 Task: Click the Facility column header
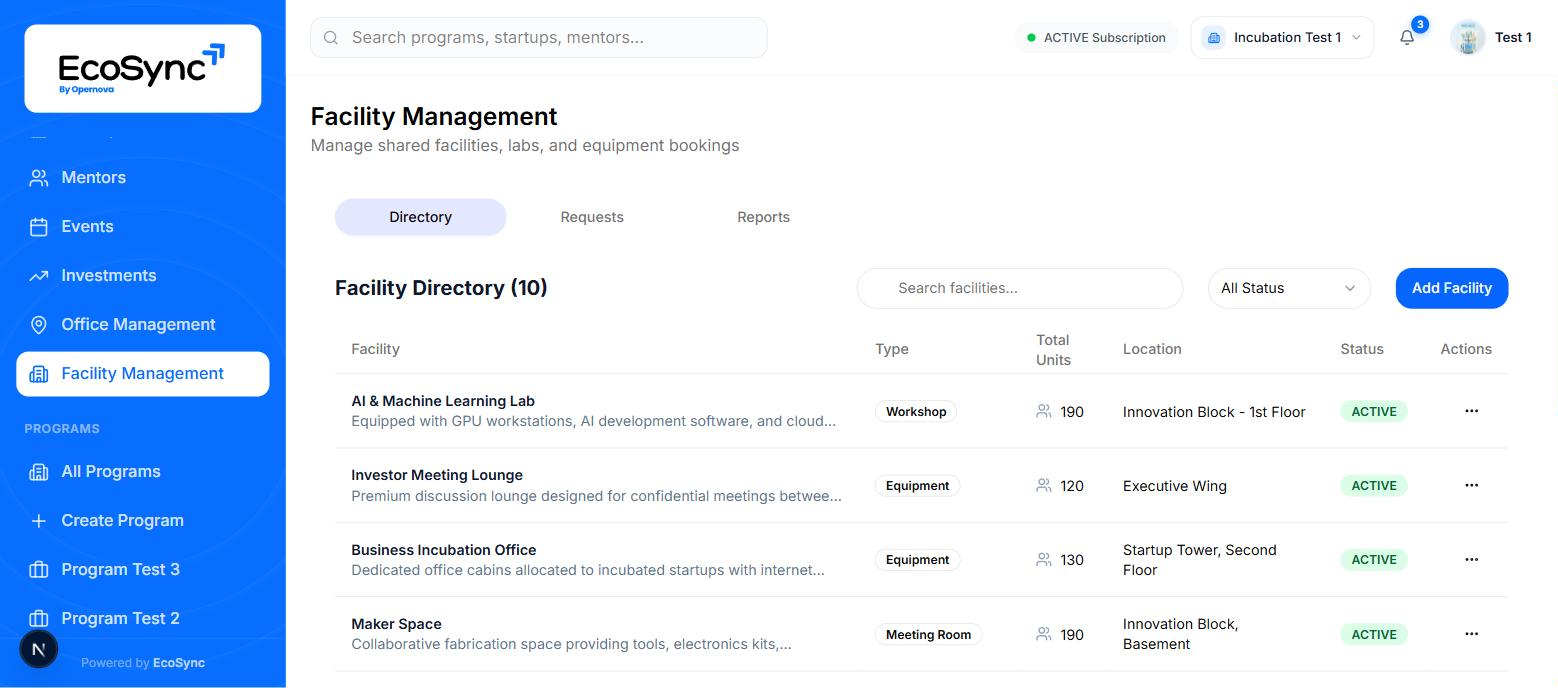[375, 349]
